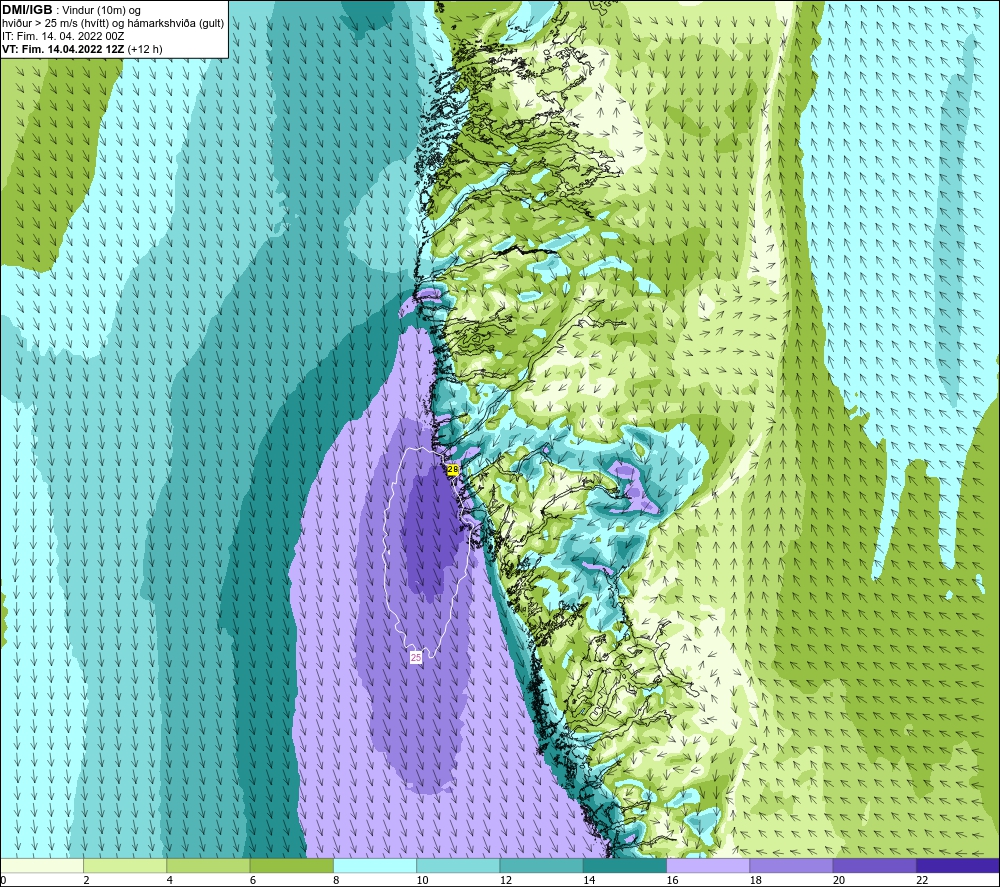Click the '(+12 h)' forecast offset text

[x=145, y=49]
